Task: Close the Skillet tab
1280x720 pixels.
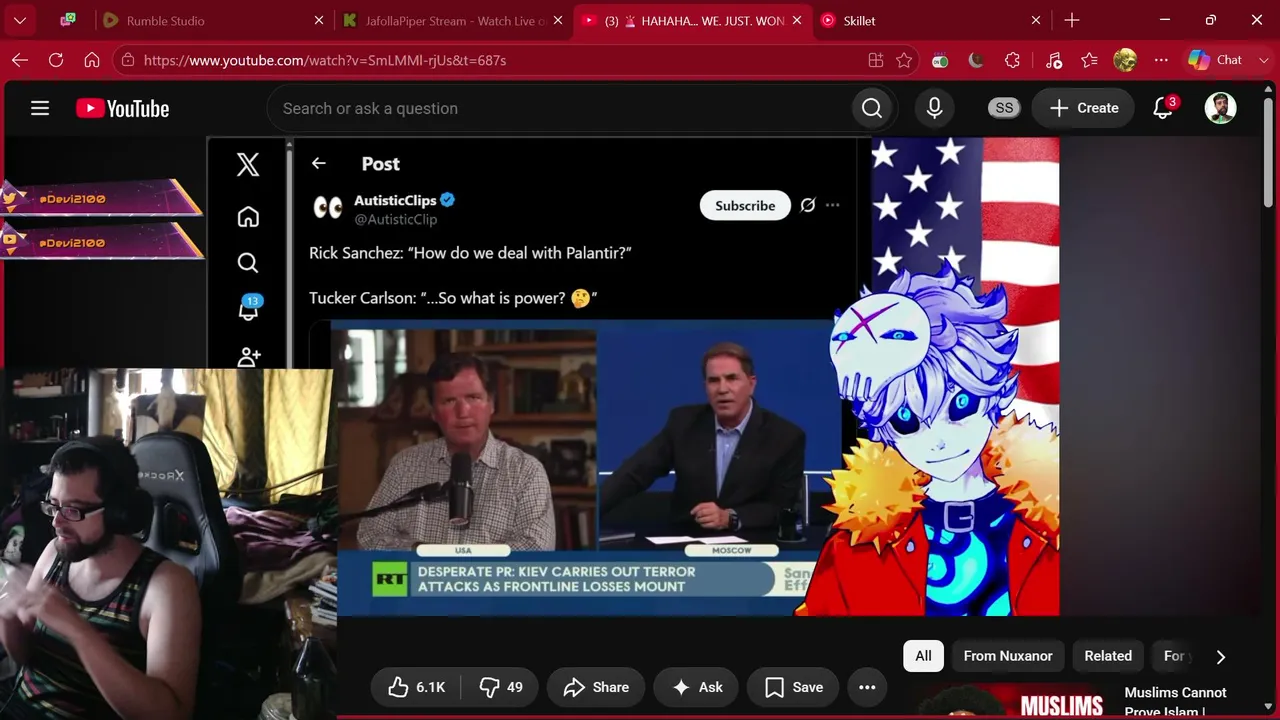Action: click(1036, 20)
